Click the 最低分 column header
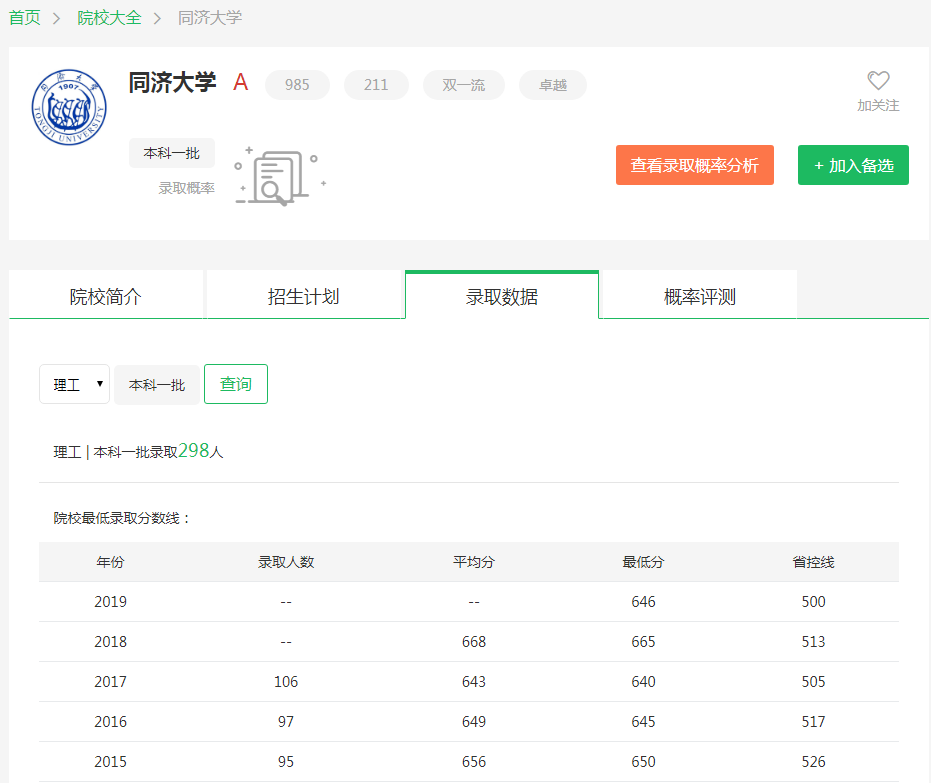 [643, 562]
